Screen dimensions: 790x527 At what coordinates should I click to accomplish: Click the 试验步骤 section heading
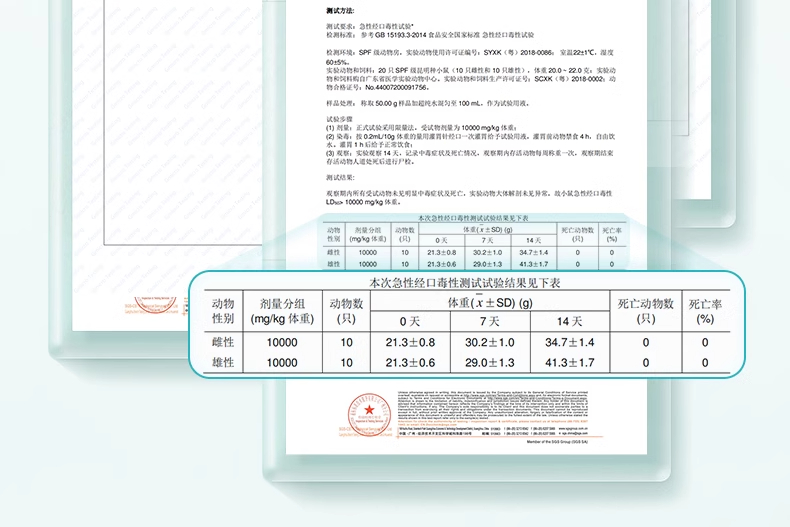pyautogui.click(x=341, y=117)
